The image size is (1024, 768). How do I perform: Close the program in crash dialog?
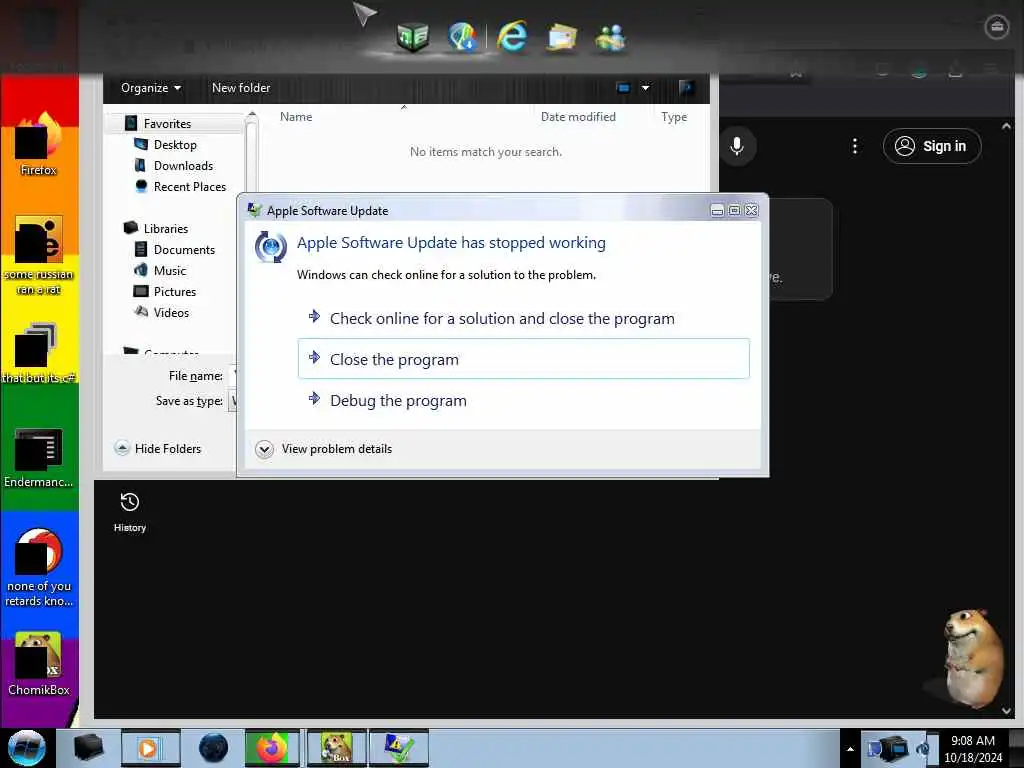pyautogui.click(x=523, y=359)
